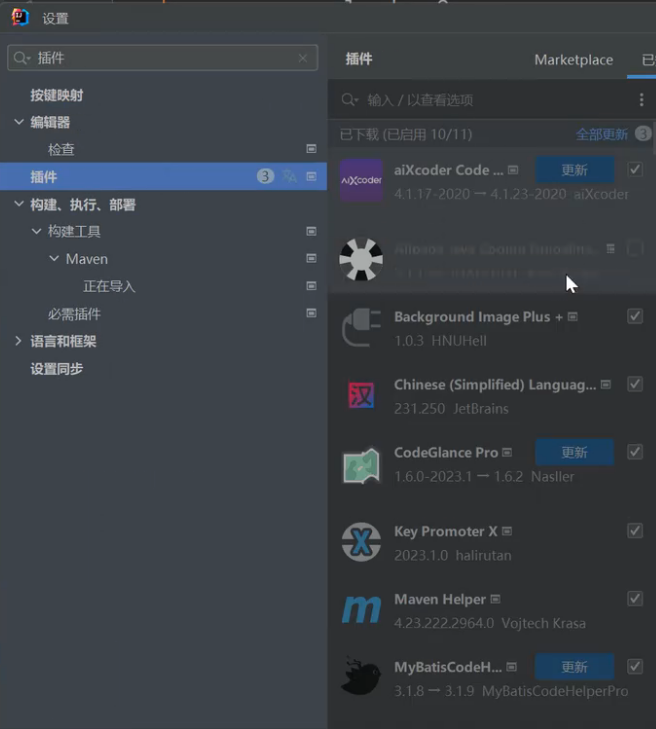The image size is (656, 729).
Task: Open the Key Promoter X plugin entry
Action: pos(492,543)
